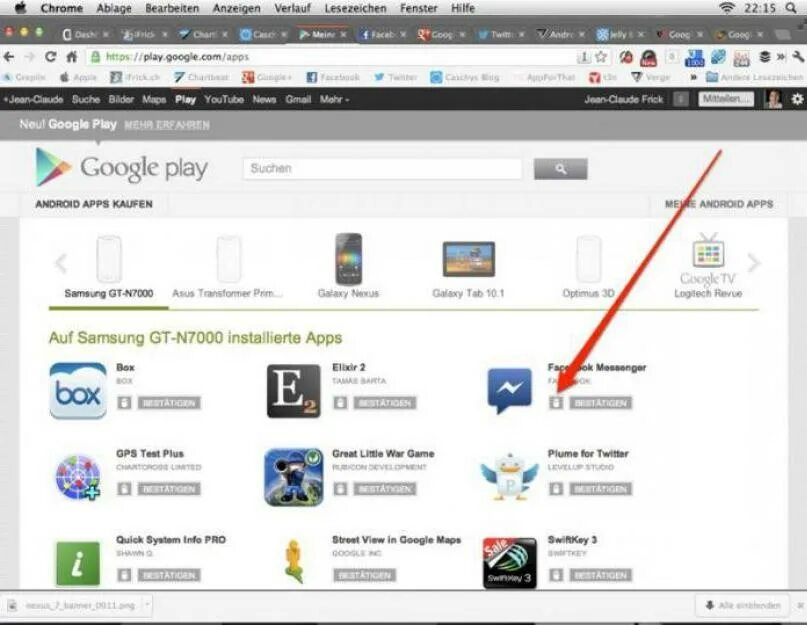
Task: Open the Box app icon
Action: pyautogui.click(x=78, y=391)
